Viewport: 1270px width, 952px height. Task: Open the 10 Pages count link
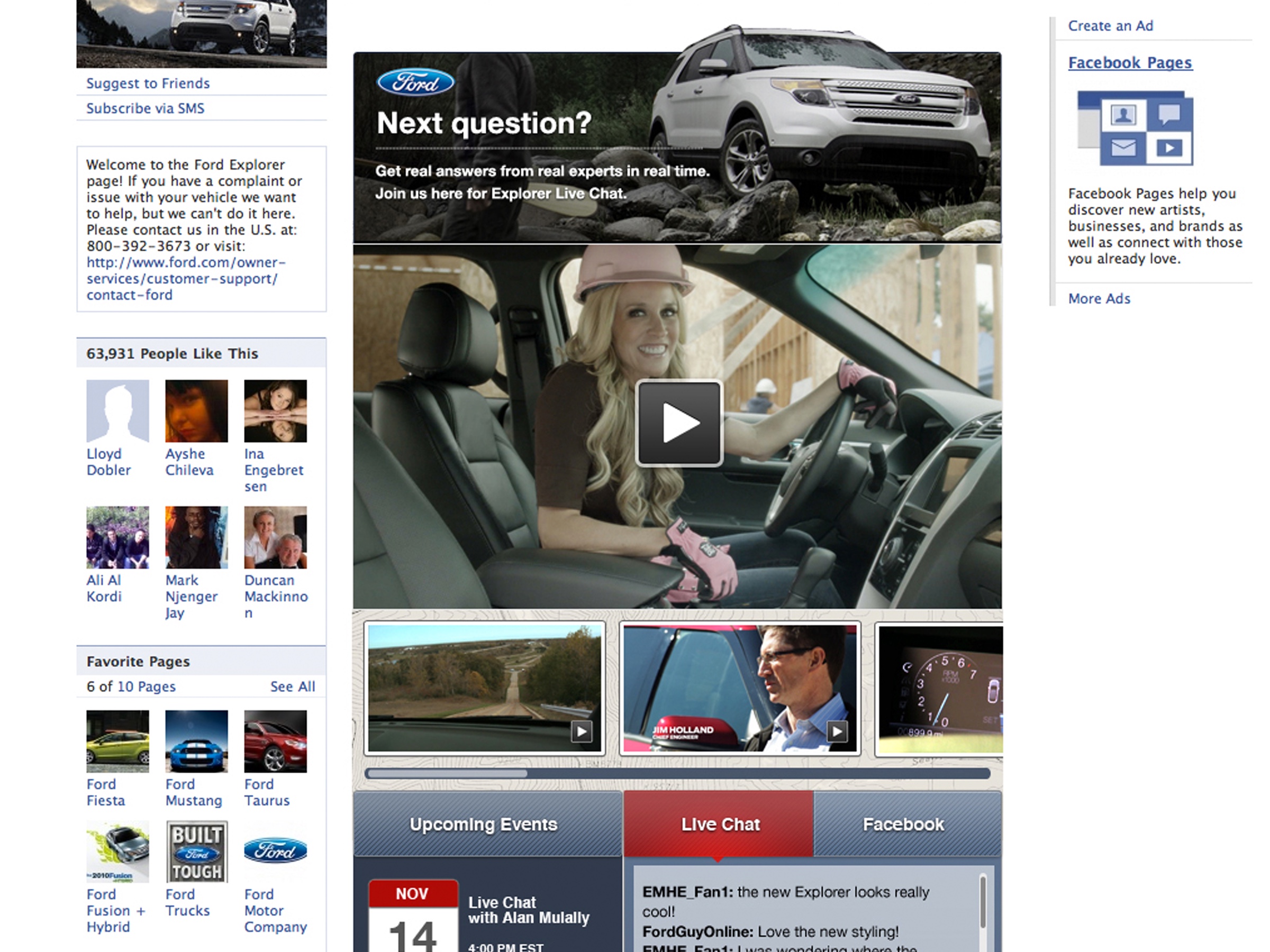pyautogui.click(x=147, y=686)
